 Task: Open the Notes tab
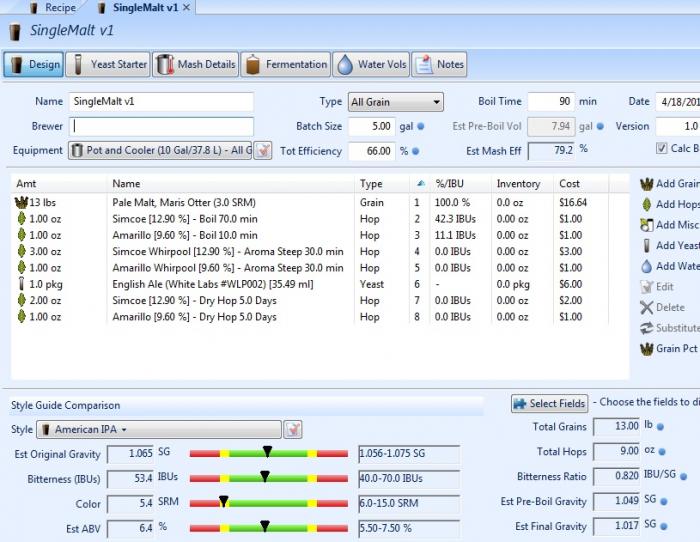[x=439, y=65]
